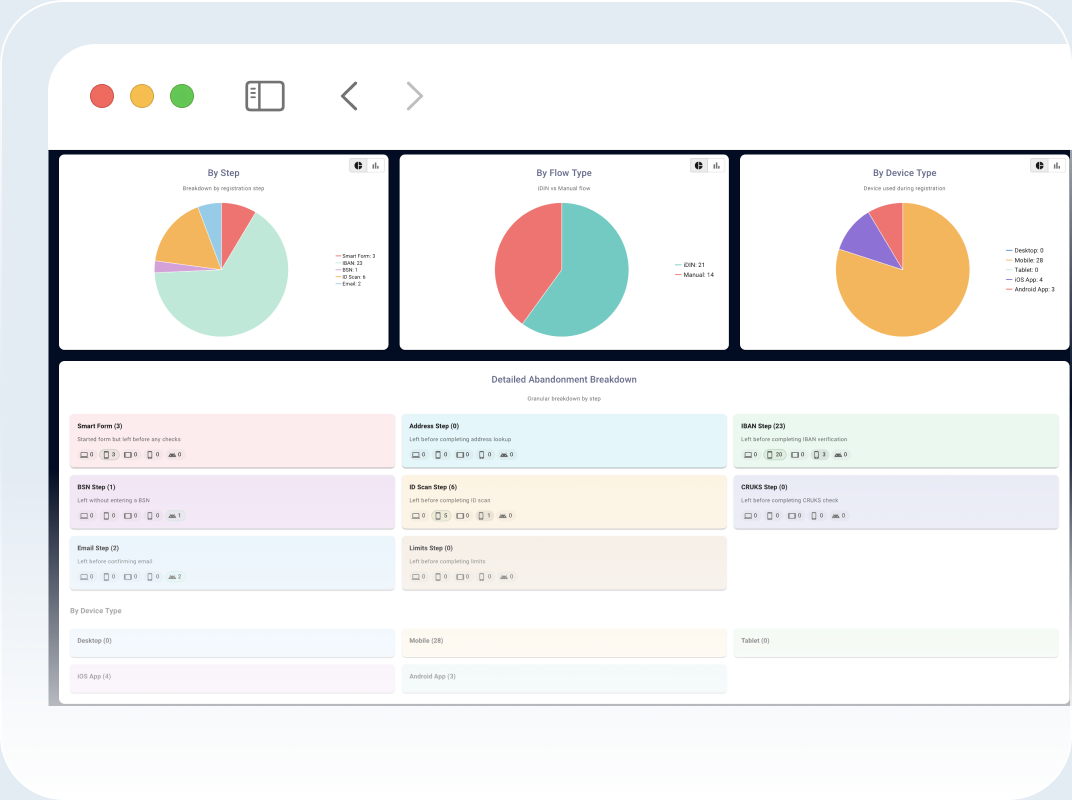Expand the iOS App (4) device row
The width and height of the screenshot is (1072, 800).
coord(232,678)
